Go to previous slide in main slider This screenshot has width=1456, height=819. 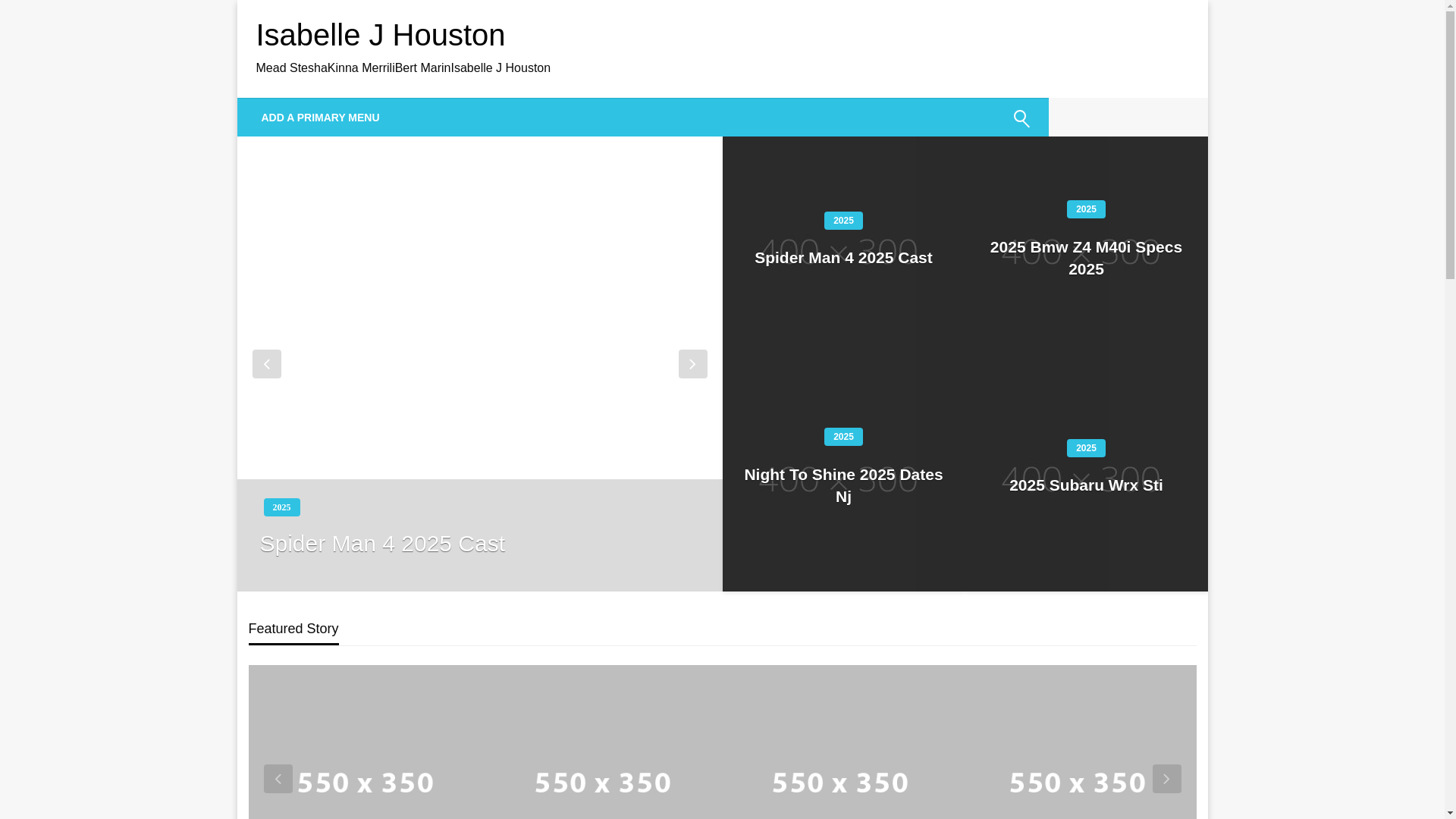tap(266, 364)
